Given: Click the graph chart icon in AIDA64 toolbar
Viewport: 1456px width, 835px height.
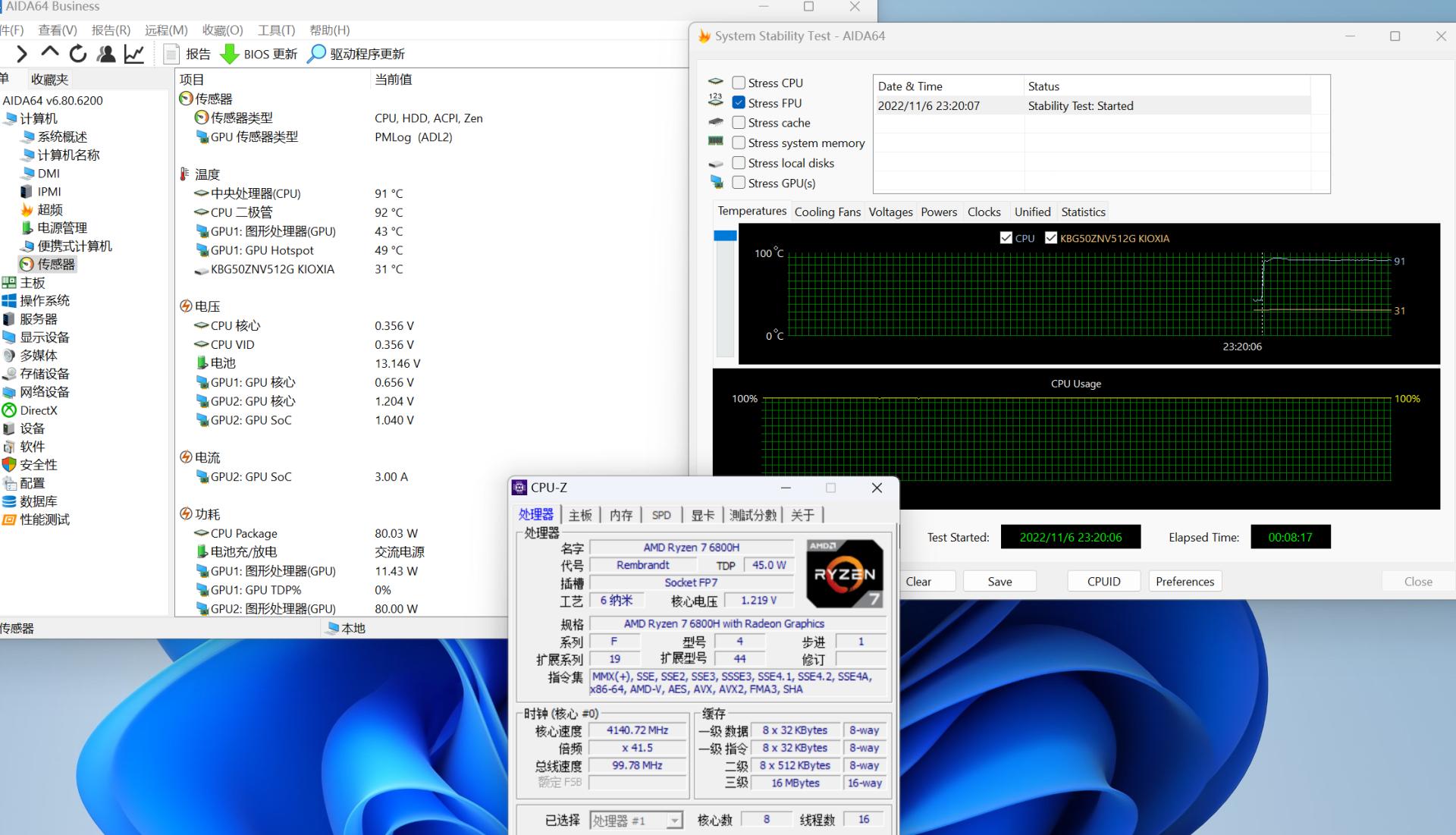Looking at the screenshot, I should (134, 53).
